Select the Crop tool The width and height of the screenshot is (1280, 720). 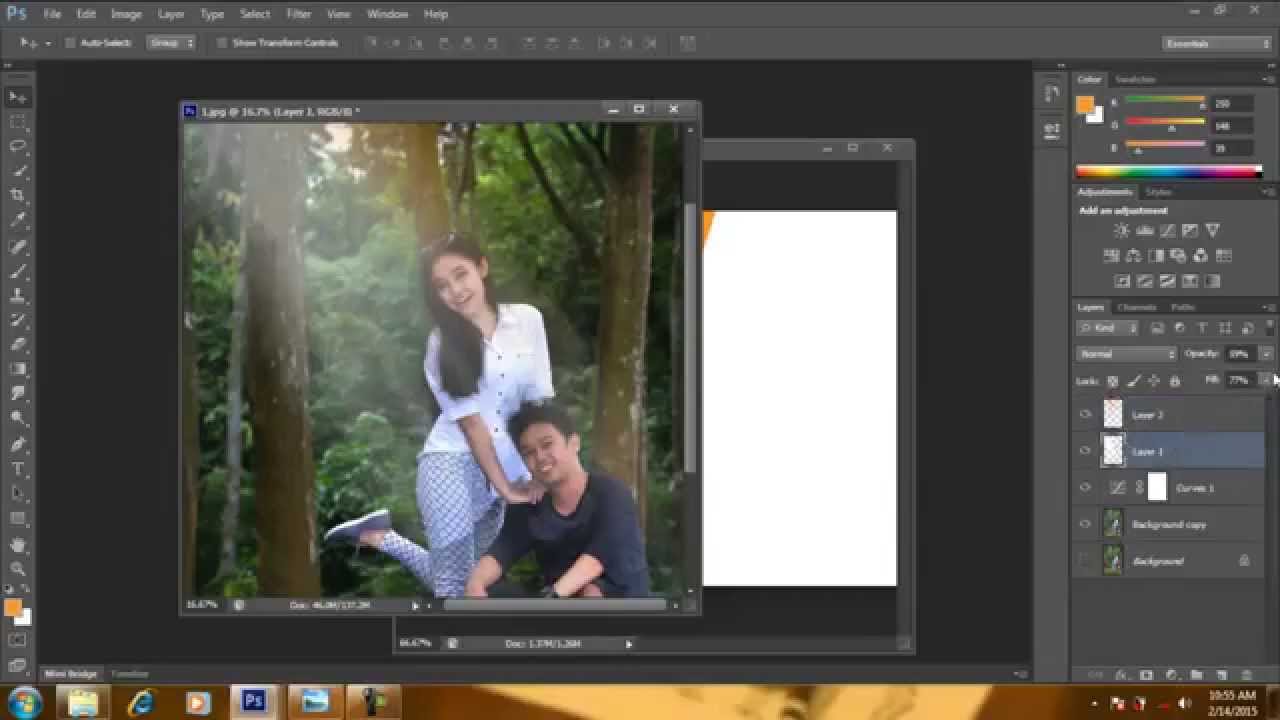point(18,196)
